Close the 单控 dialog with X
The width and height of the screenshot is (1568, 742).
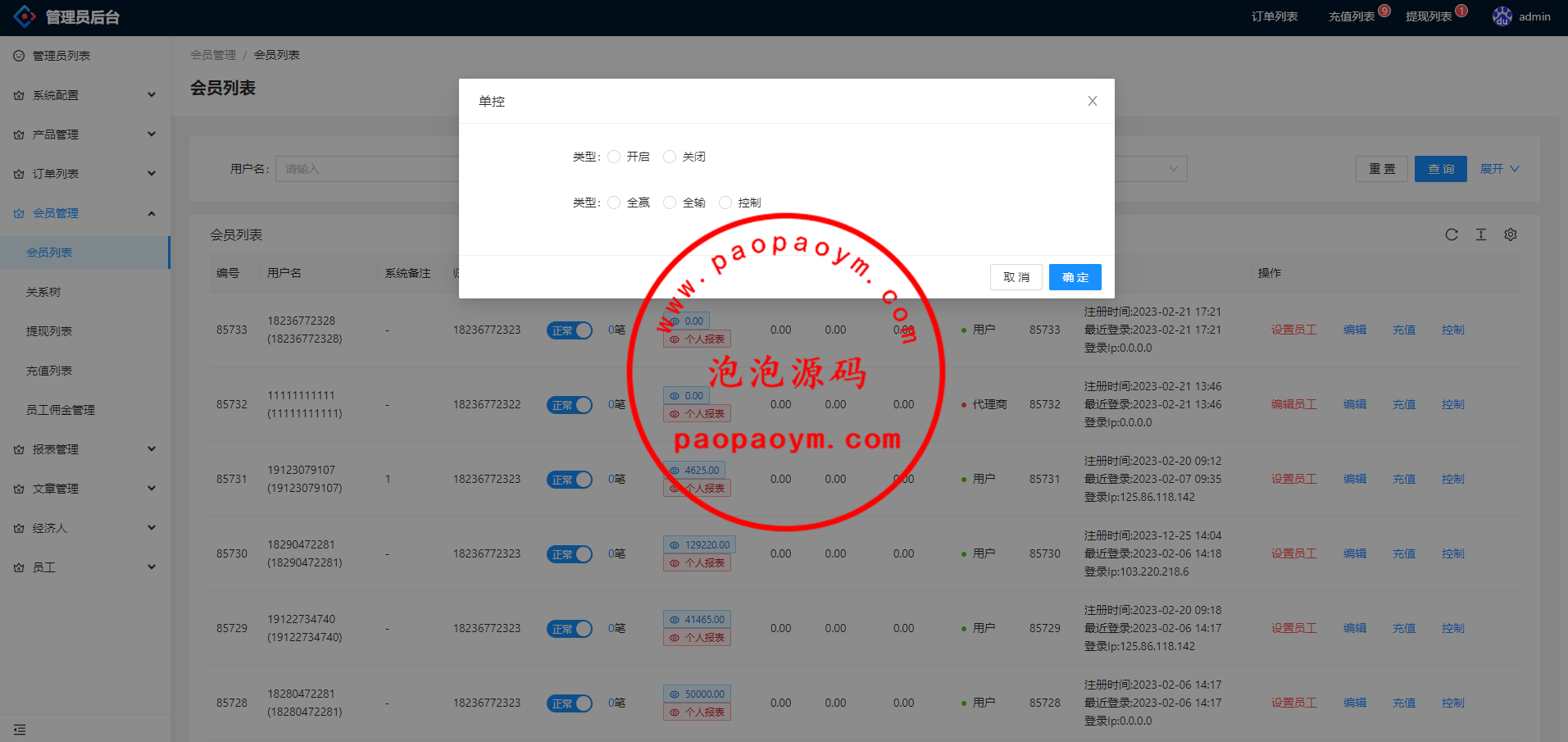click(1092, 101)
